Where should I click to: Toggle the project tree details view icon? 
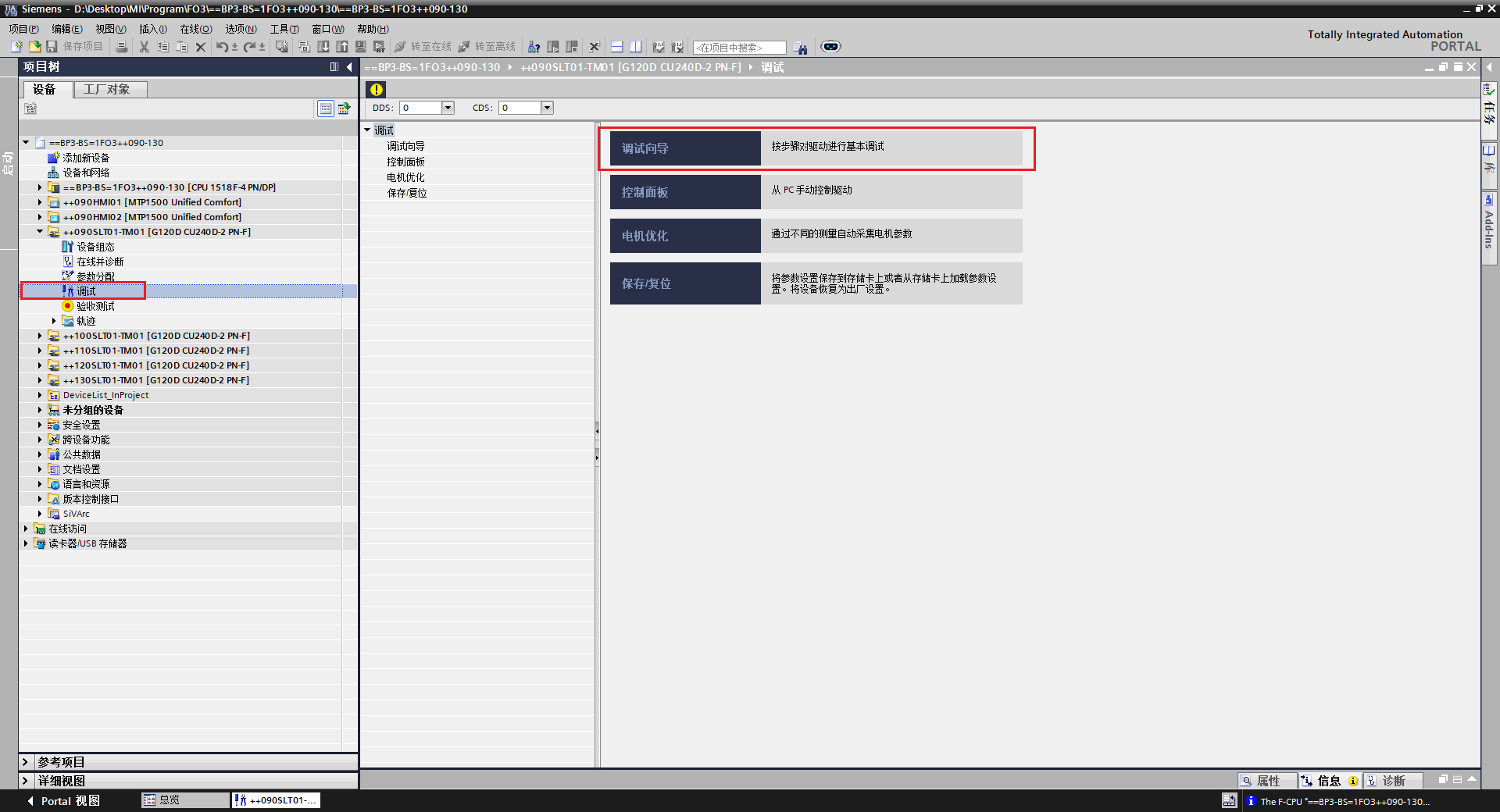pos(326,109)
